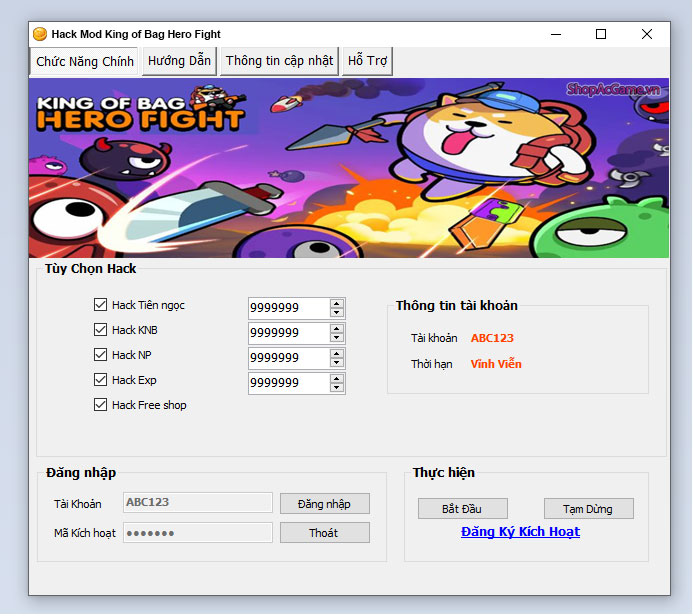Maximize the Hack Mod window
The height and width of the screenshot is (616, 693).
pos(601,34)
